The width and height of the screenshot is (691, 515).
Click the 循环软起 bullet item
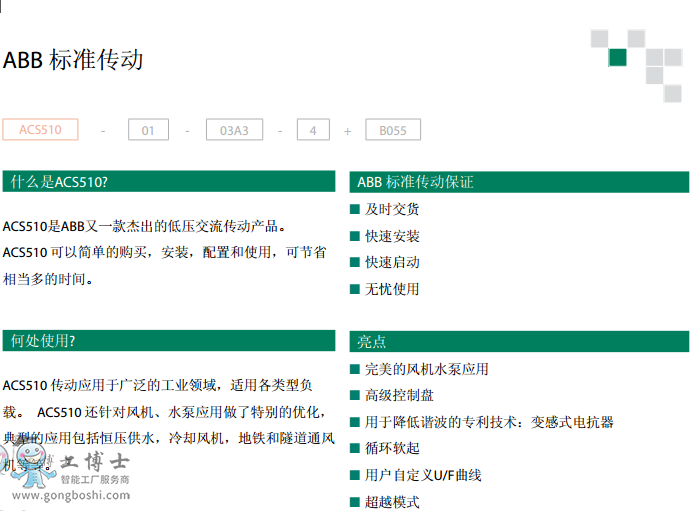coord(385,448)
